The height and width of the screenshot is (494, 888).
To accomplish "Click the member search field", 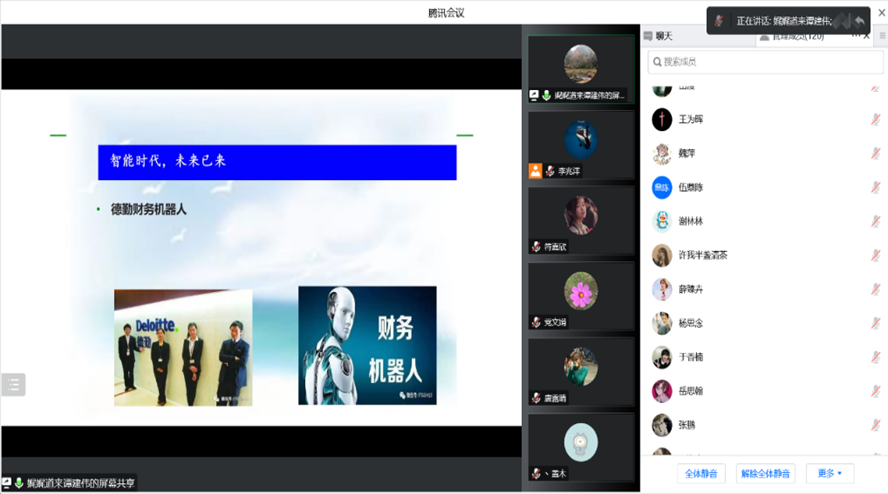I will click(765, 62).
